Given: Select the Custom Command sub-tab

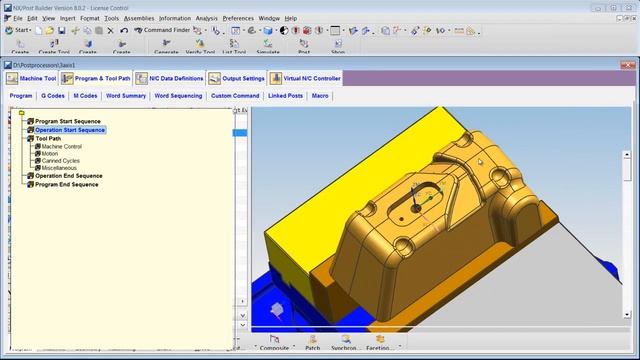Looking at the screenshot, I should tap(235, 96).
